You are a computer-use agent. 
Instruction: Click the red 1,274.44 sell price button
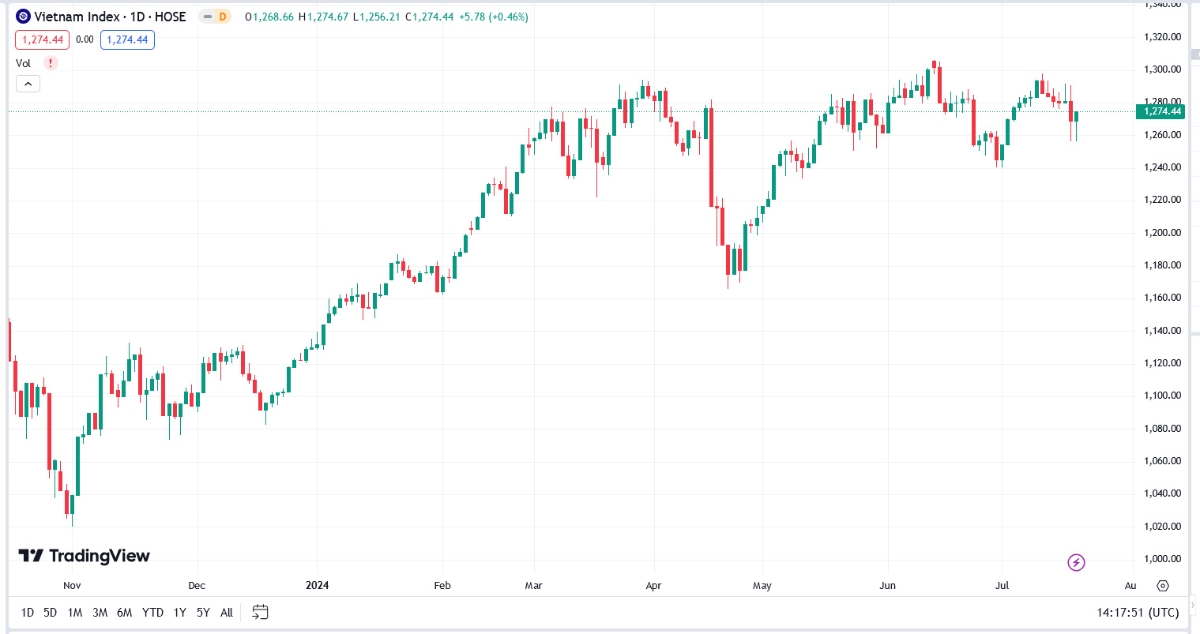pos(41,40)
